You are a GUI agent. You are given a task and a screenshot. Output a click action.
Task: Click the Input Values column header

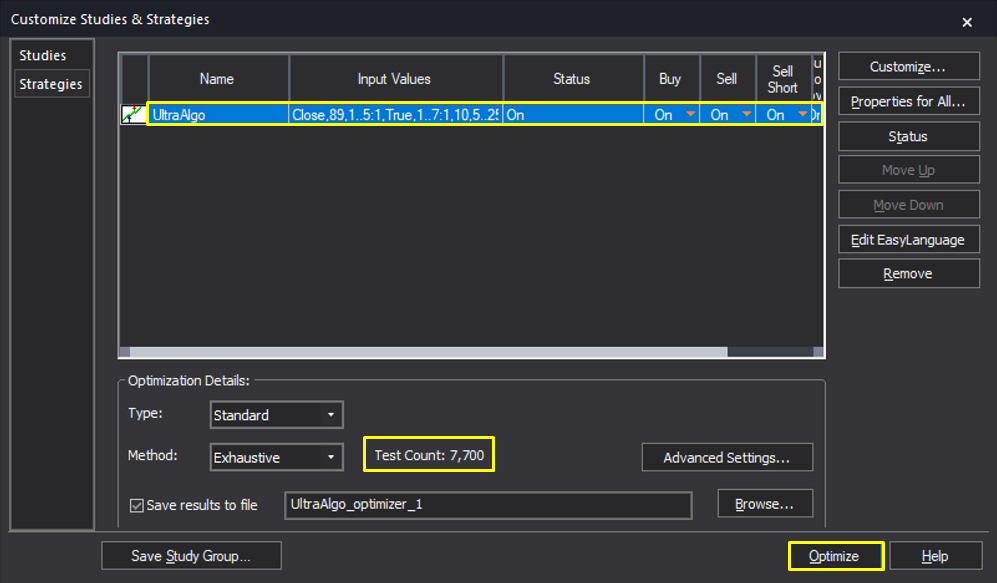pyautogui.click(x=395, y=79)
